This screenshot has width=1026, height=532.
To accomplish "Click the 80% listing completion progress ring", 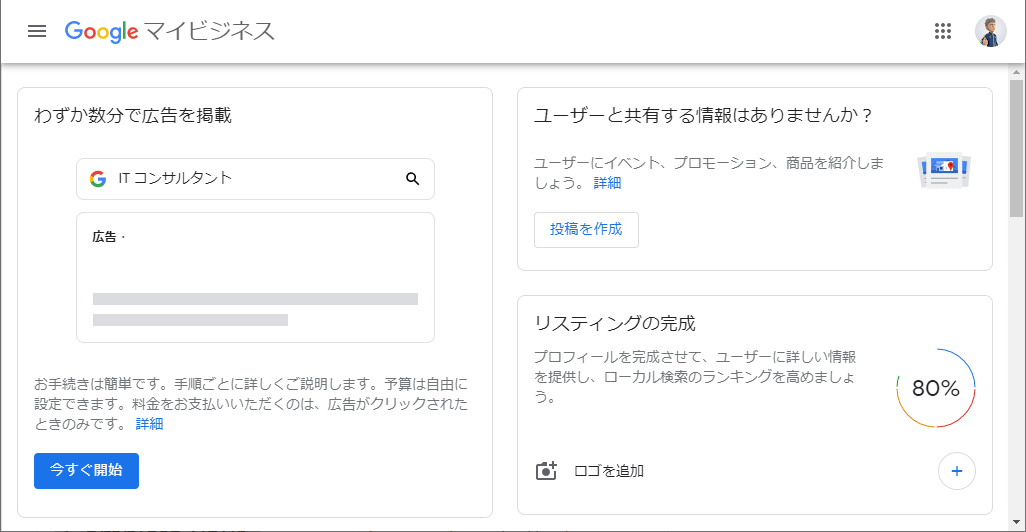I will (x=936, y=388).
